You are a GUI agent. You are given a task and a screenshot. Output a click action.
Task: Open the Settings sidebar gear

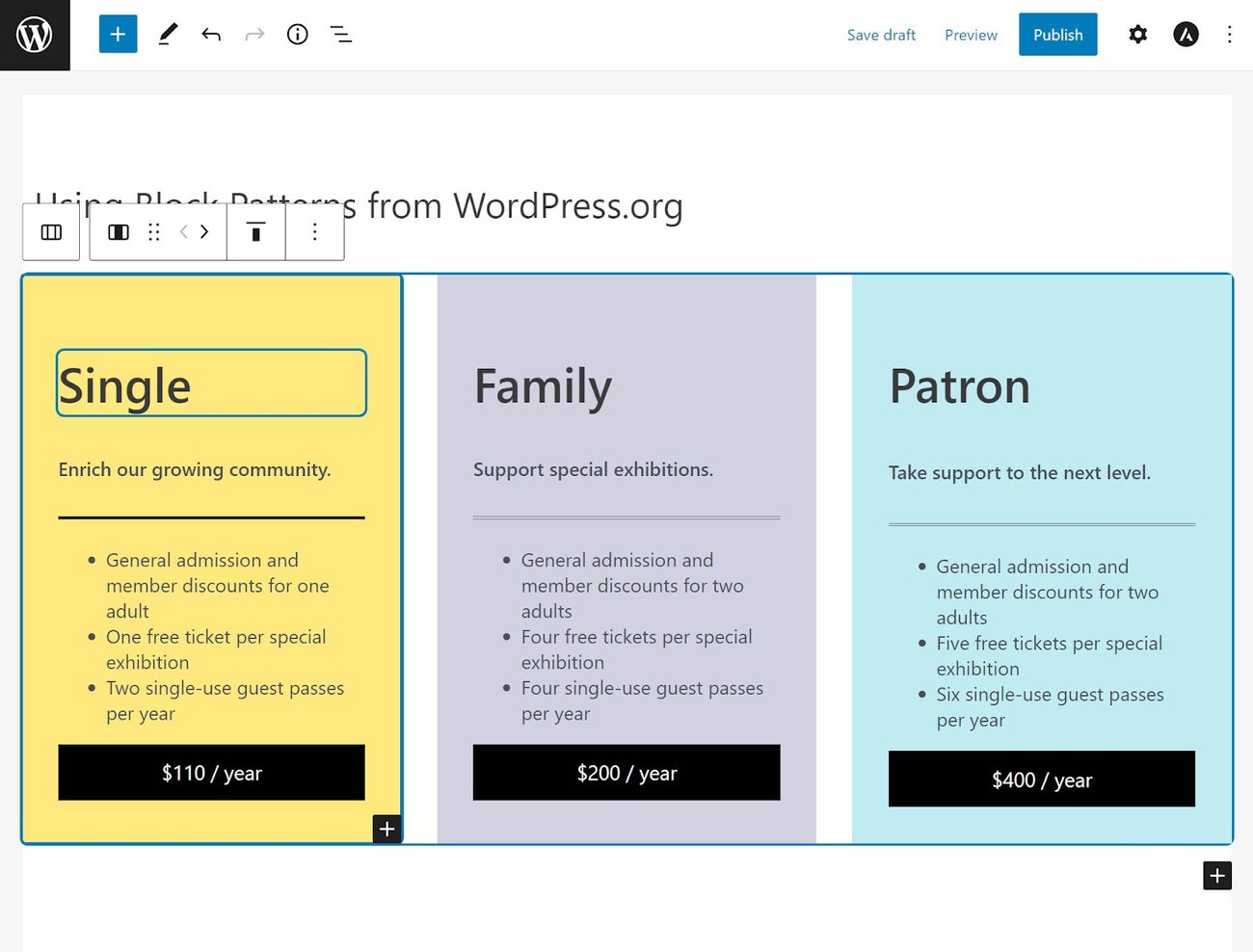click(x=1137, y=34)
